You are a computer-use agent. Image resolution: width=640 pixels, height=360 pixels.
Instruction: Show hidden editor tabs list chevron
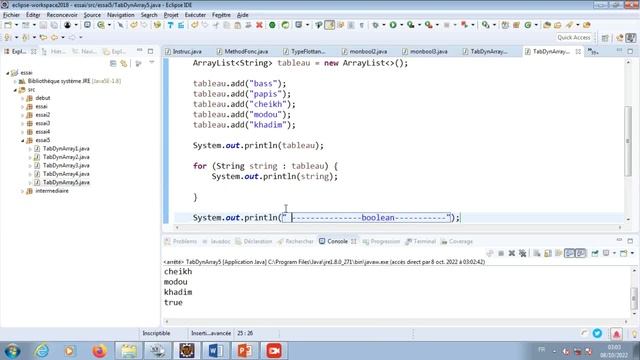[x=592, y=52]
